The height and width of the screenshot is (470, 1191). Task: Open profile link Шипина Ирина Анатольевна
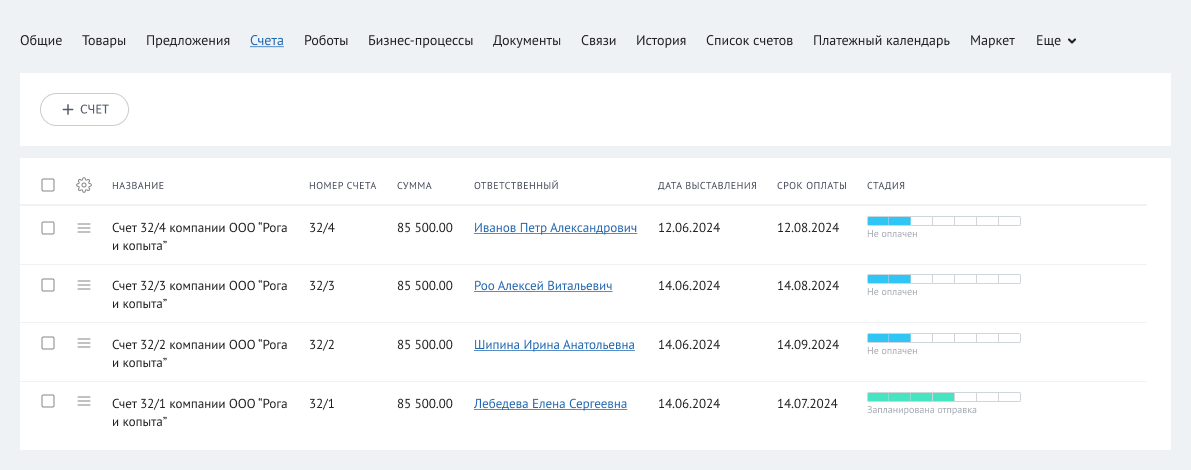pos(554,345)
